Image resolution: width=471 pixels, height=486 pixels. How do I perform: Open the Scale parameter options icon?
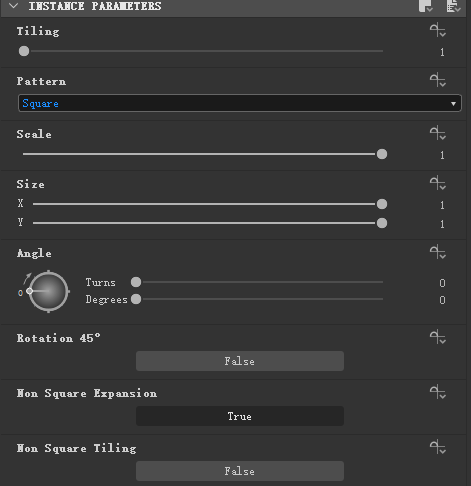tap(438, 133)
